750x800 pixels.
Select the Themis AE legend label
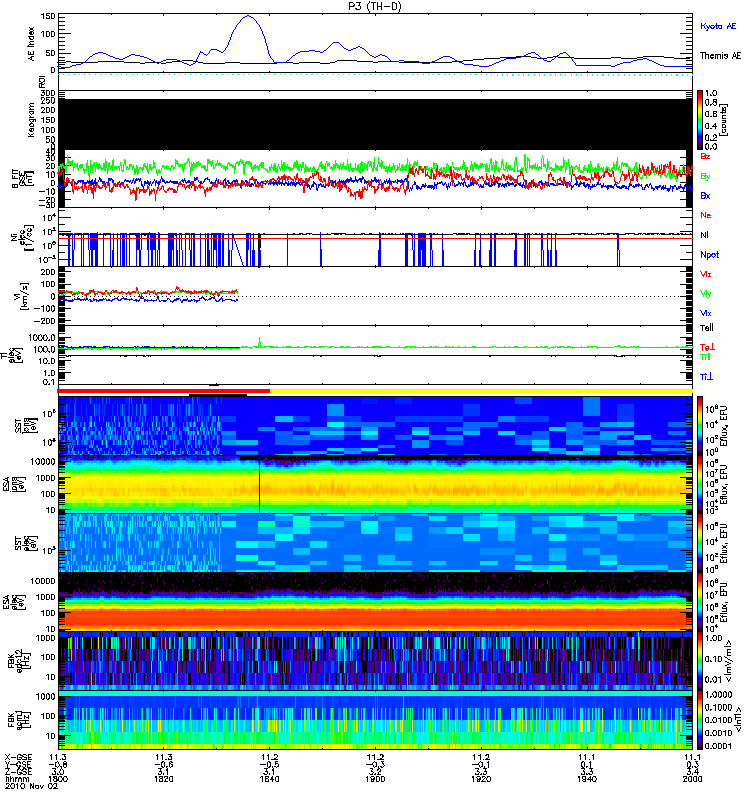pyautogui.click(x=720, y=56)
